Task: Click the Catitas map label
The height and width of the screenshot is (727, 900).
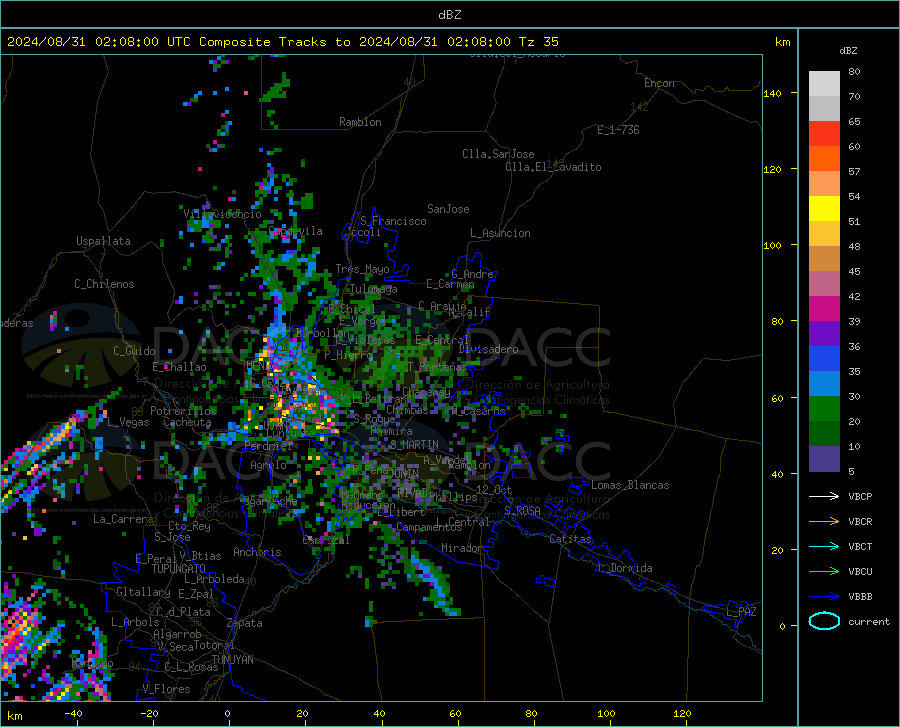Action: point(570,539)
